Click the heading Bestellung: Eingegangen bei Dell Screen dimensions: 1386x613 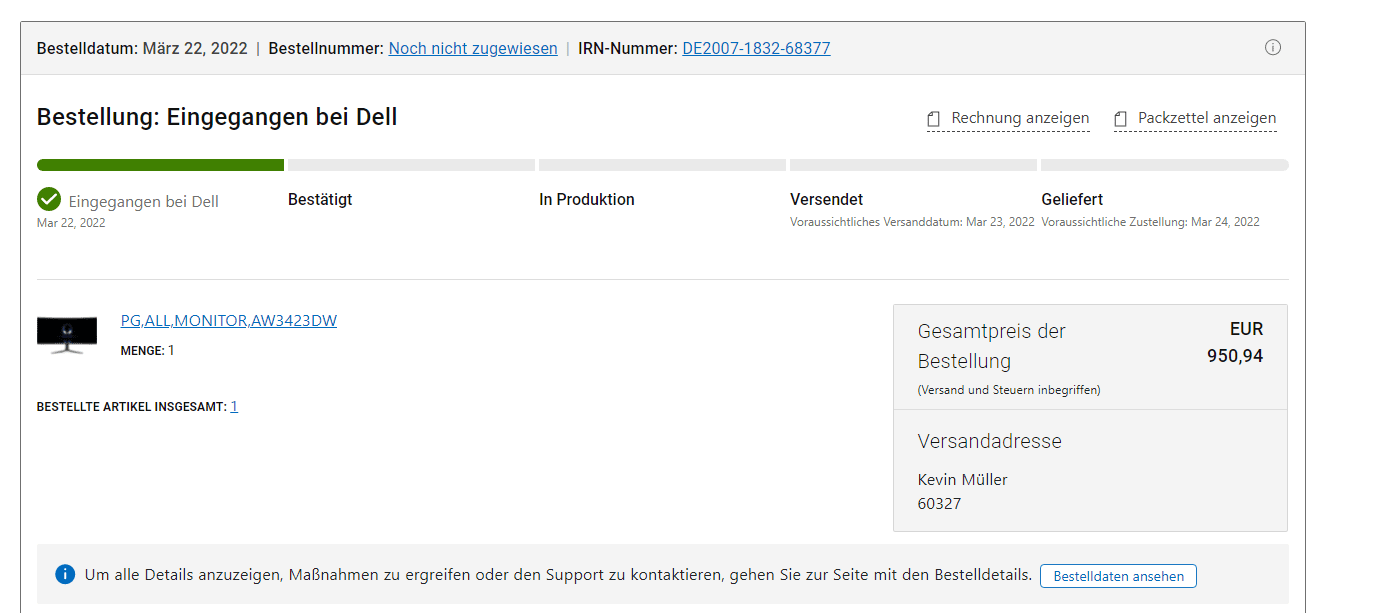pyautogui.click(x=217, y=117)
